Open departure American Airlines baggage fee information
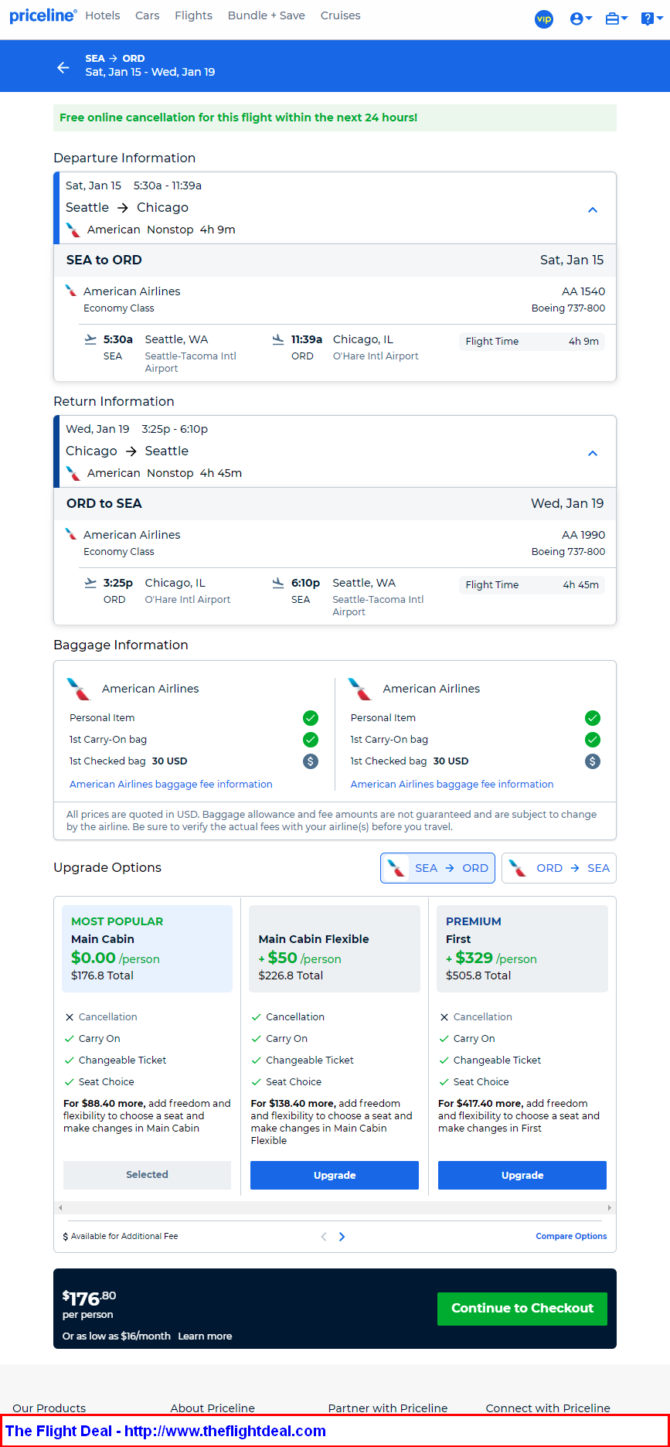The image size is (670, 1447). tap(171, 784)
